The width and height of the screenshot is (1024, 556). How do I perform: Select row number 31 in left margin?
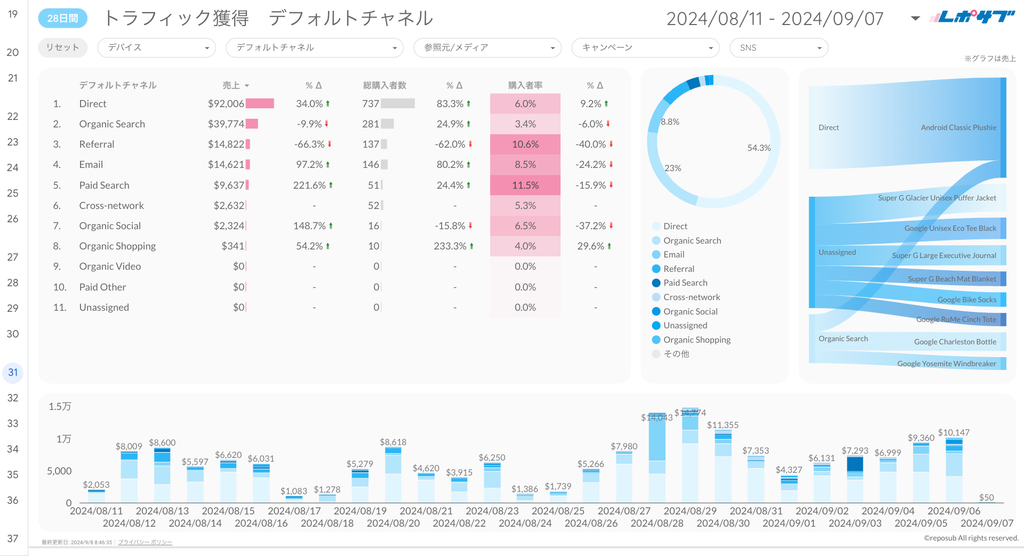(x=13, y=373)
